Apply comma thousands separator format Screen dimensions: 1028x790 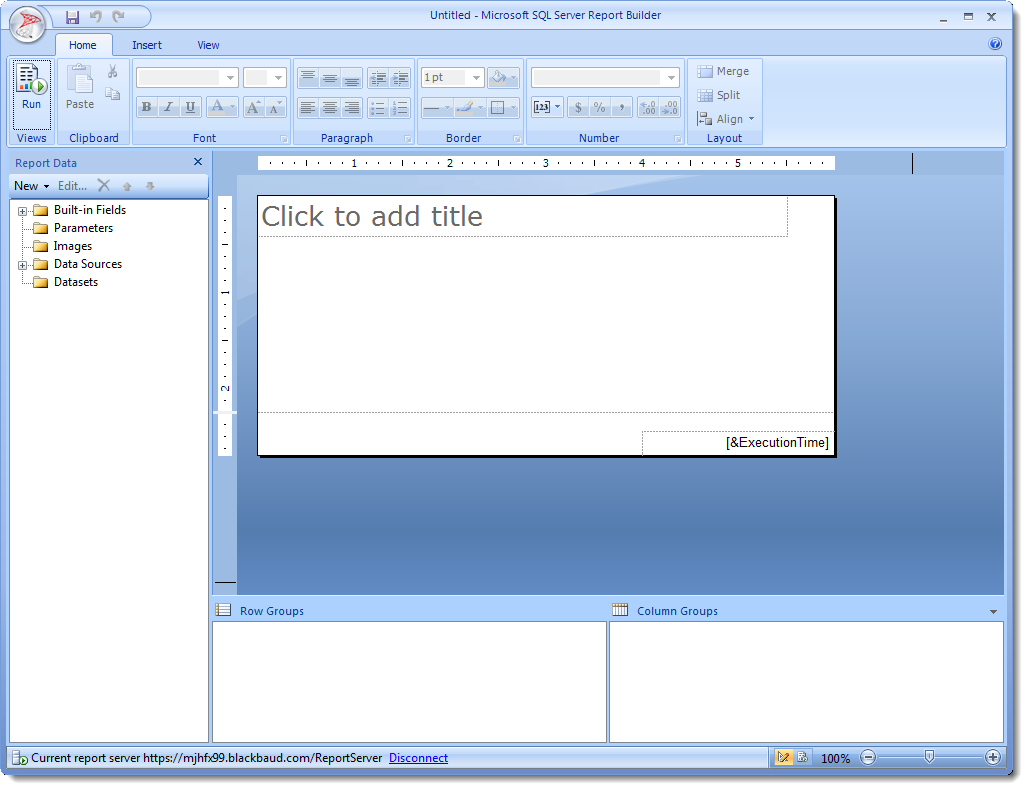(x=622, y=107)
